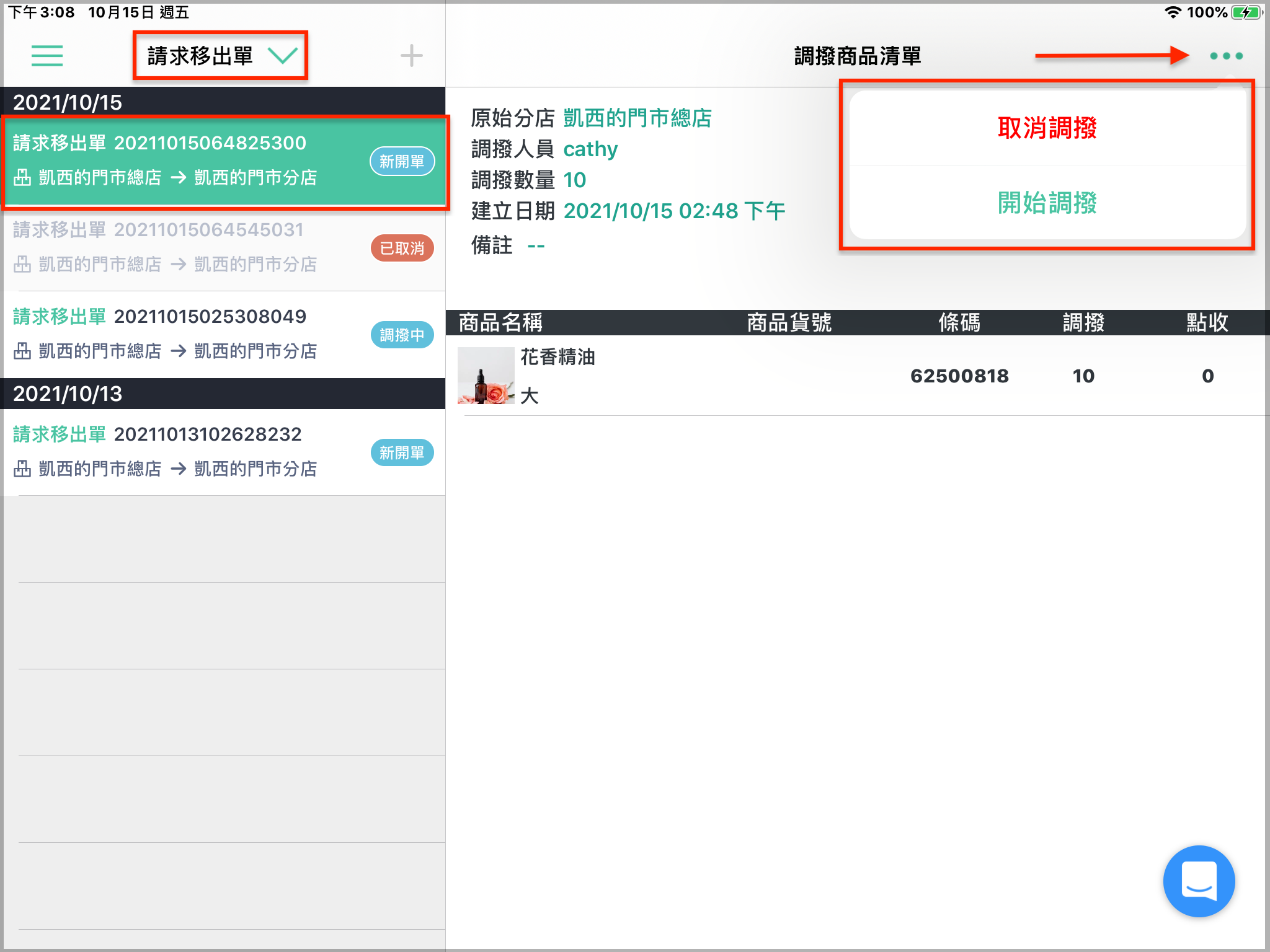The image size is (1270, 952).
Task: Select order 請求移出單 20211015025308049
Action: (224, 334)
